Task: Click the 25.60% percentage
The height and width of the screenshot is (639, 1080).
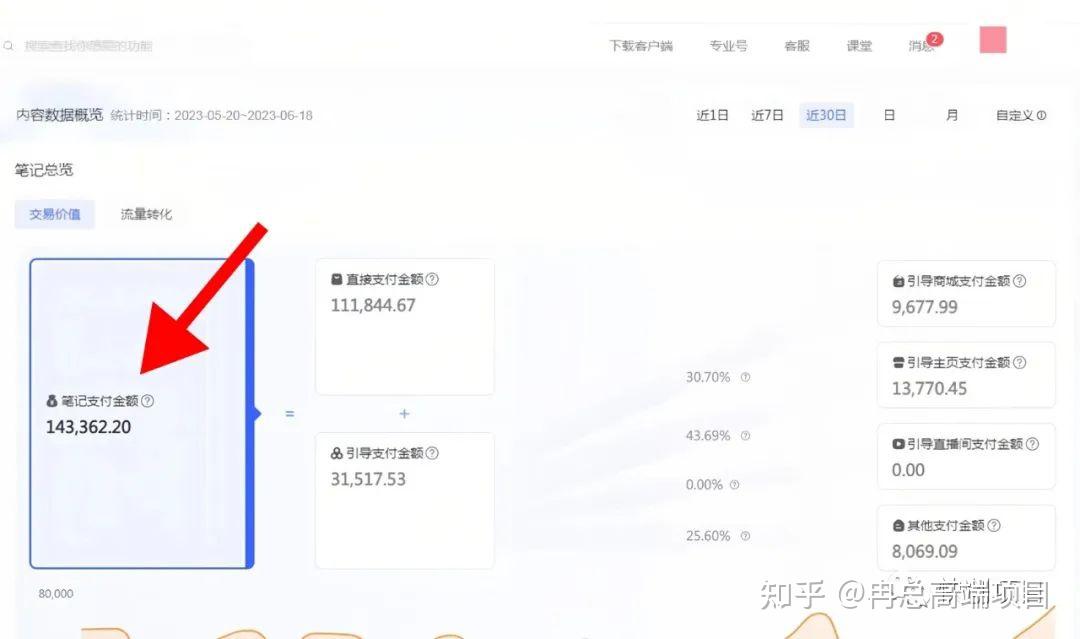Action: point(707,536)
